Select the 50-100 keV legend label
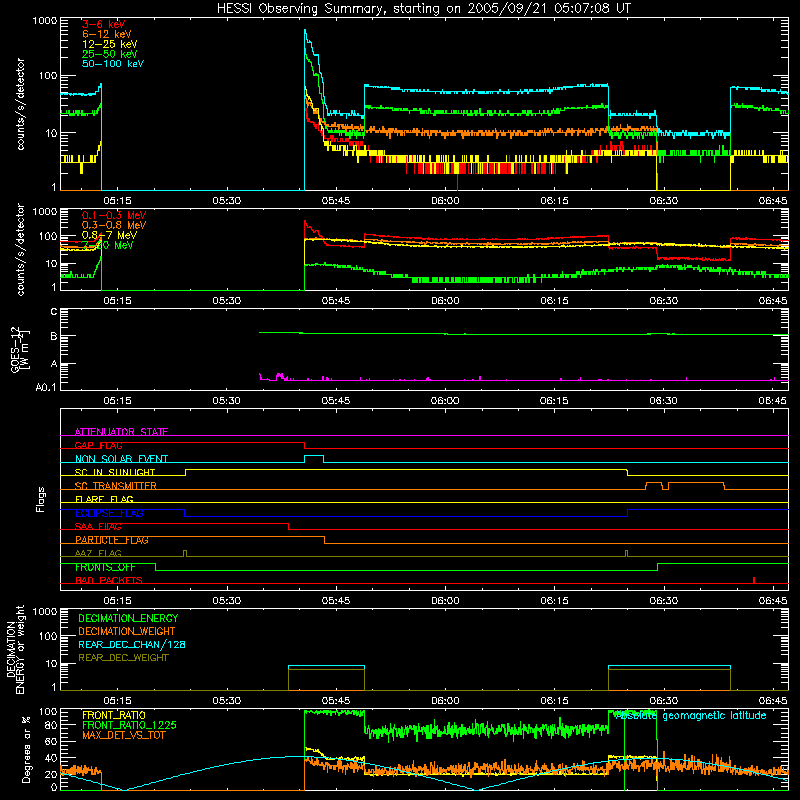 (113, 64)
